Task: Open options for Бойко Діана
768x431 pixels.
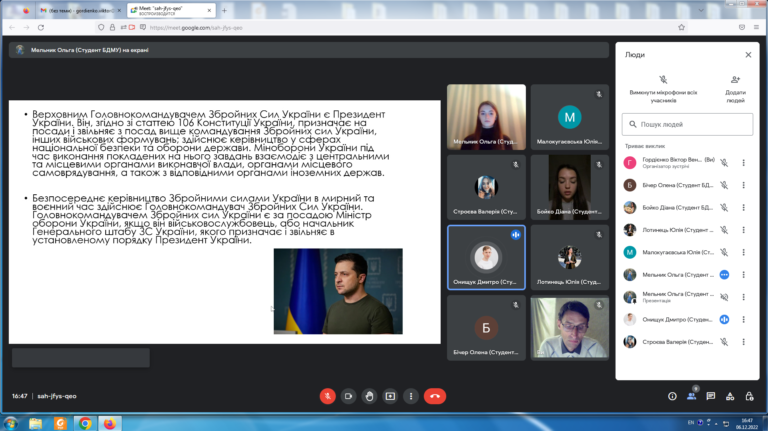Action: [744, 208]
